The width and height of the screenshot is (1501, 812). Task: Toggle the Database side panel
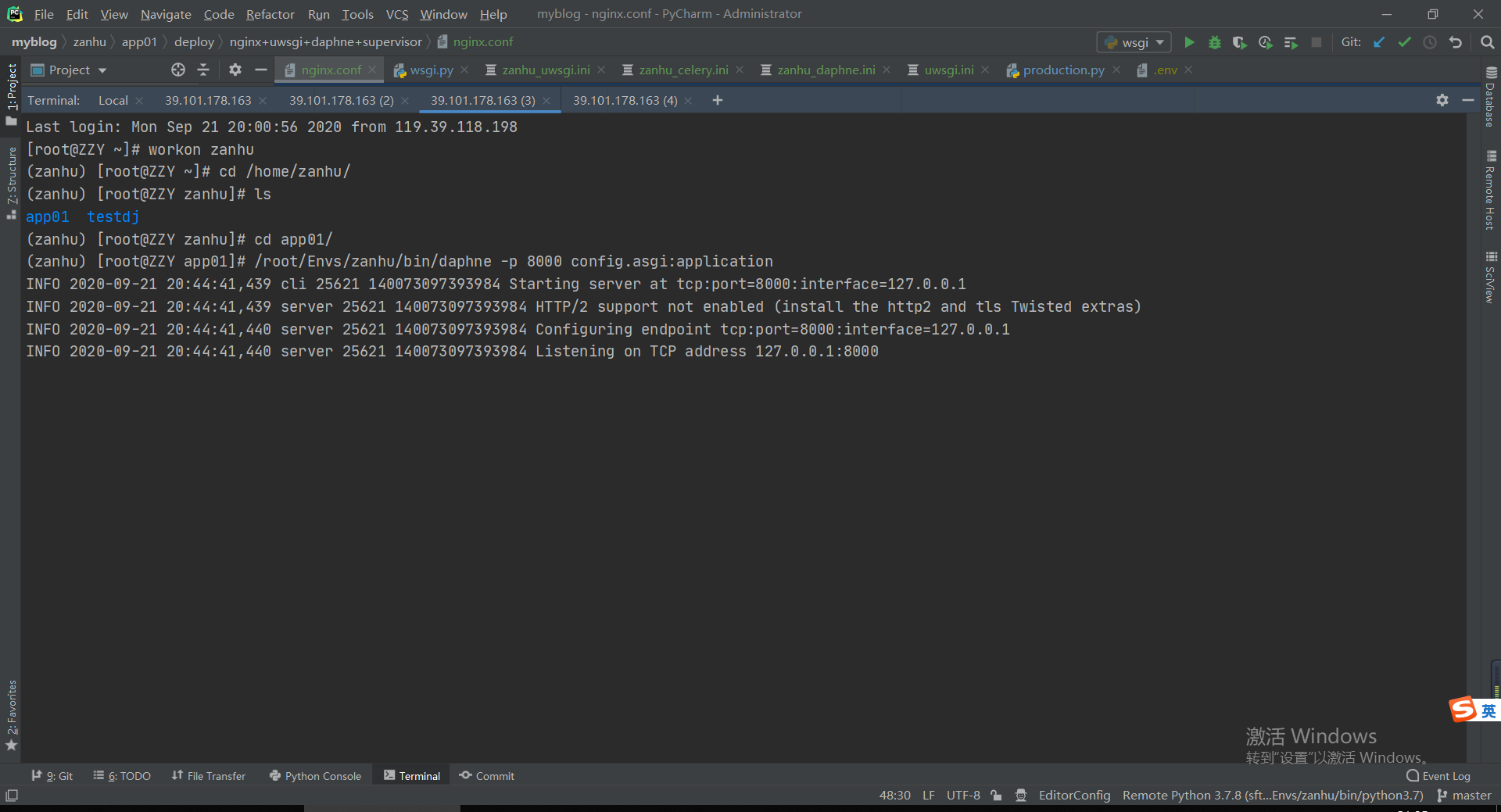[x=1490, y=97]
